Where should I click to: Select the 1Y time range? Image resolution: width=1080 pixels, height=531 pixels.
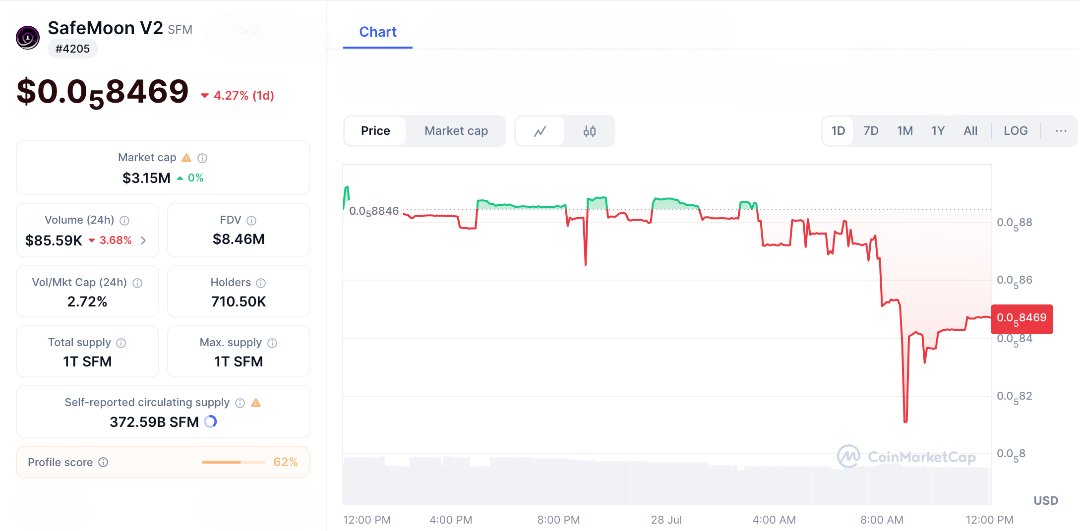(x=938, y=131)
